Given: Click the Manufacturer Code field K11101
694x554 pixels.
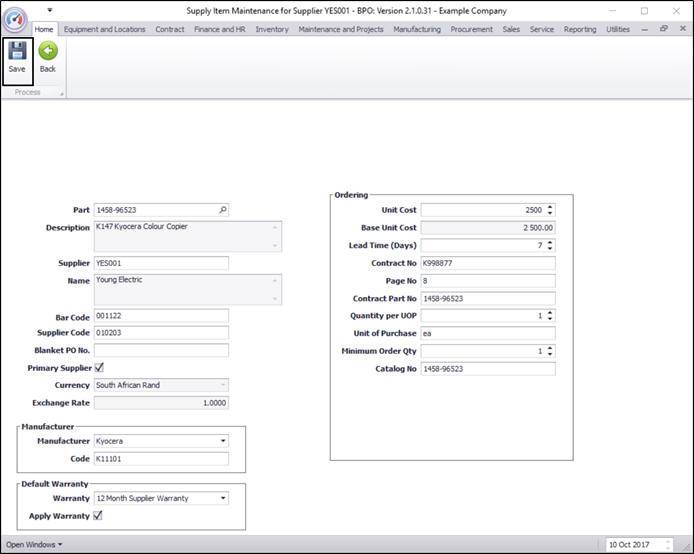Looking at the screenshot, I should click(x=162, y=459).
